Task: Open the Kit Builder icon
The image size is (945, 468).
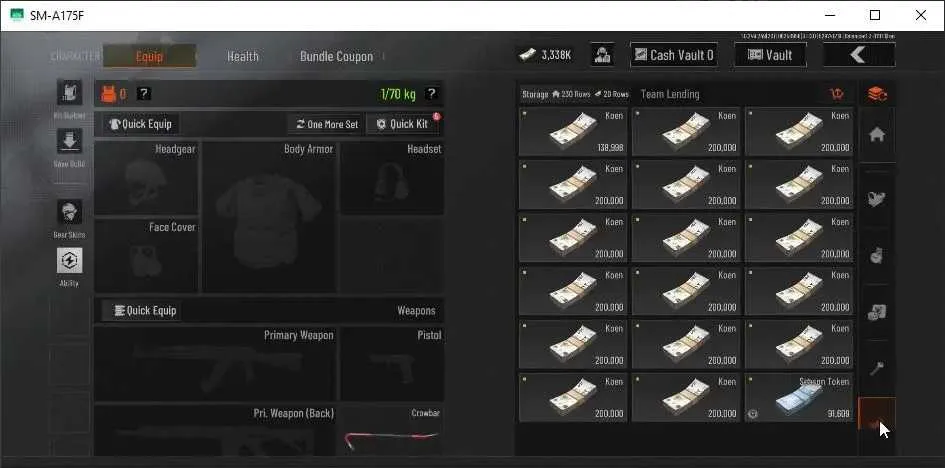Action: coord(69,92)
